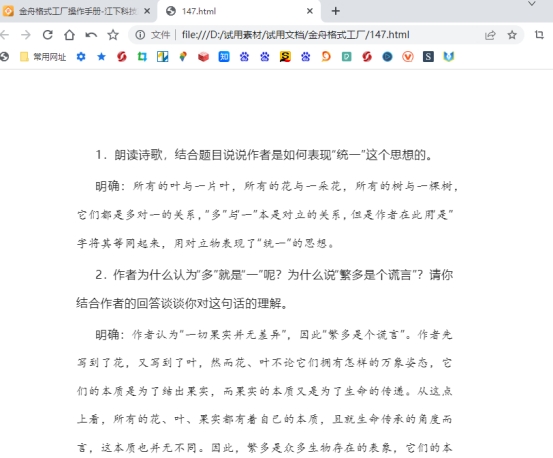This screenshot has width=553, height=458.
Task: Open the Baidu paw bookmark next to 知
Action: (x=244, y=56)
